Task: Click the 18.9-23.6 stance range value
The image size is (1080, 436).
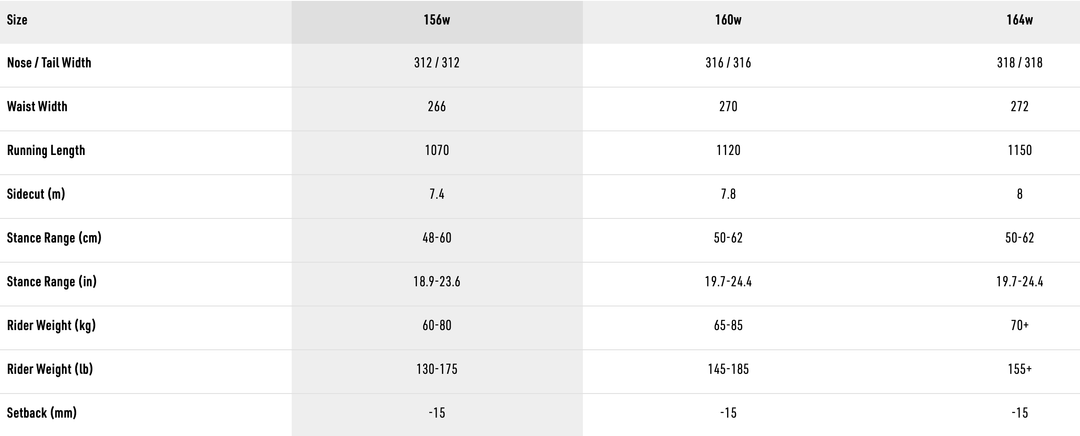Action: [436, 282]
